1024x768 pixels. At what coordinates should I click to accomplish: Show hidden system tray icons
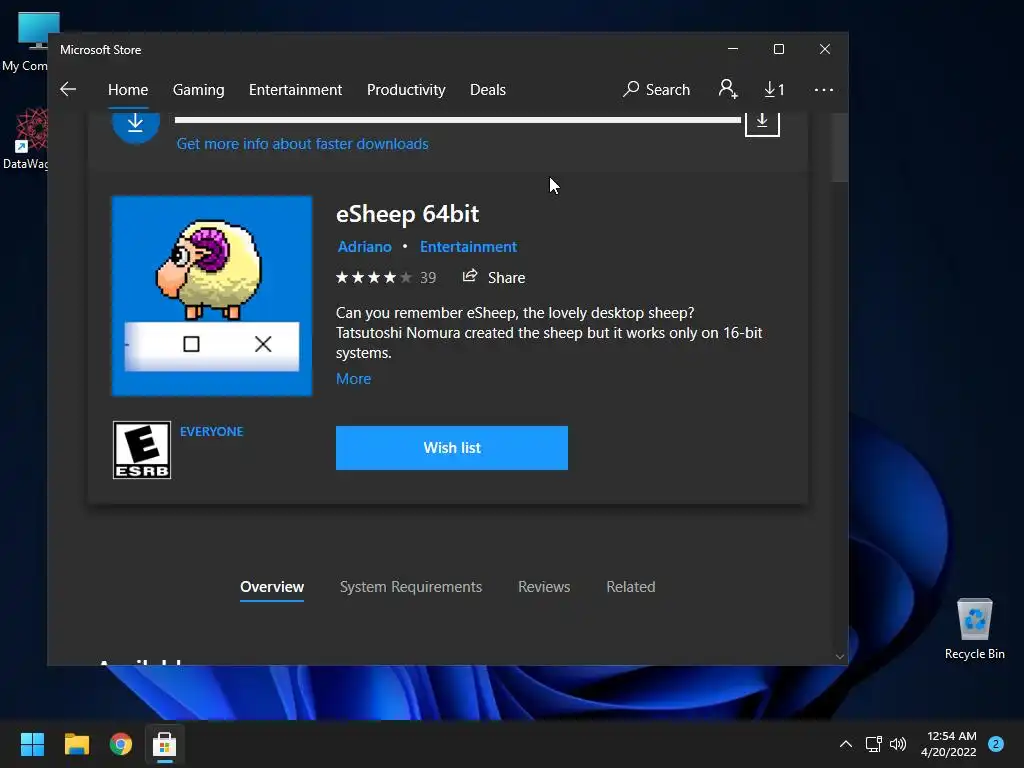point(846,744)
